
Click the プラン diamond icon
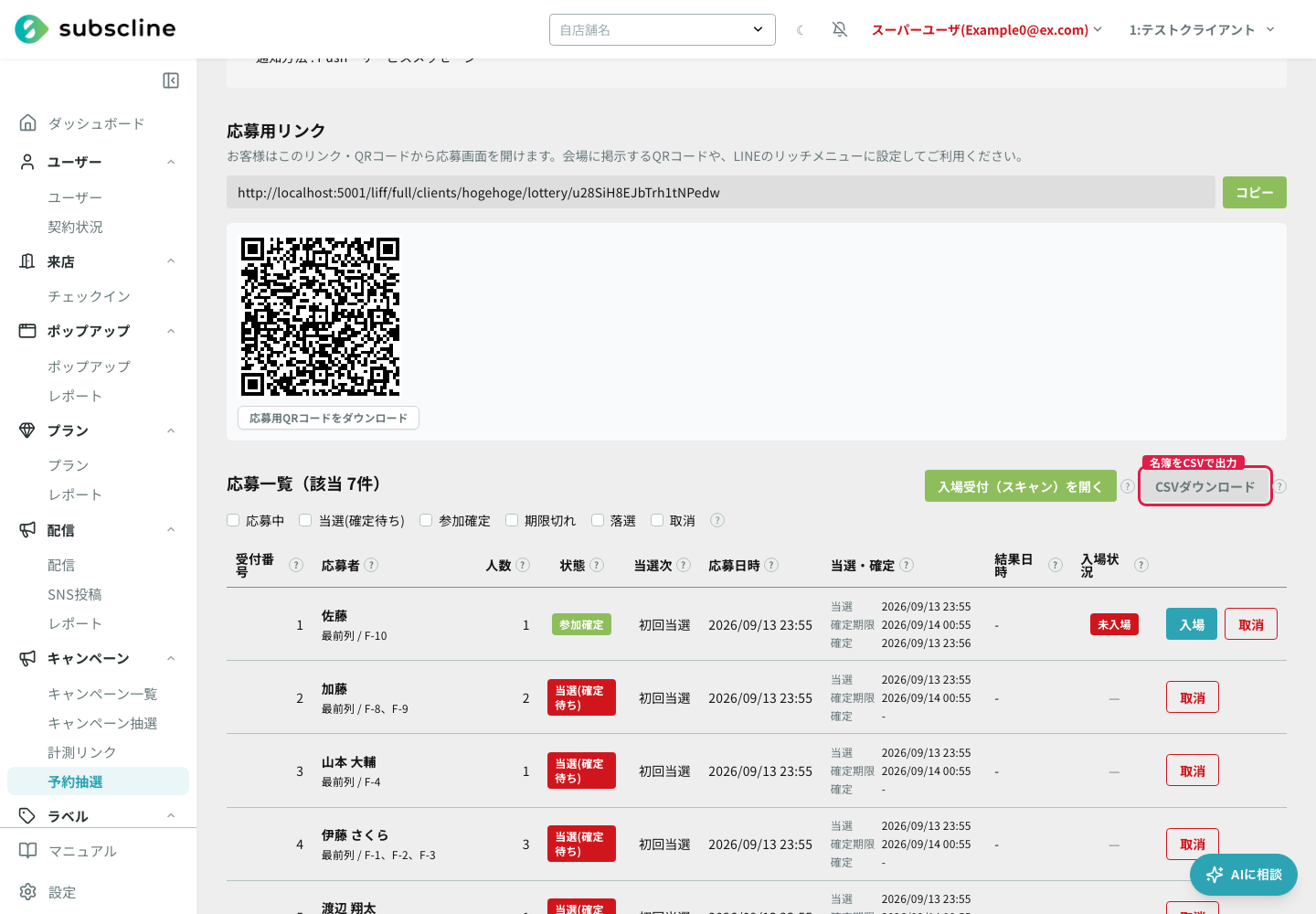[28, 430]
